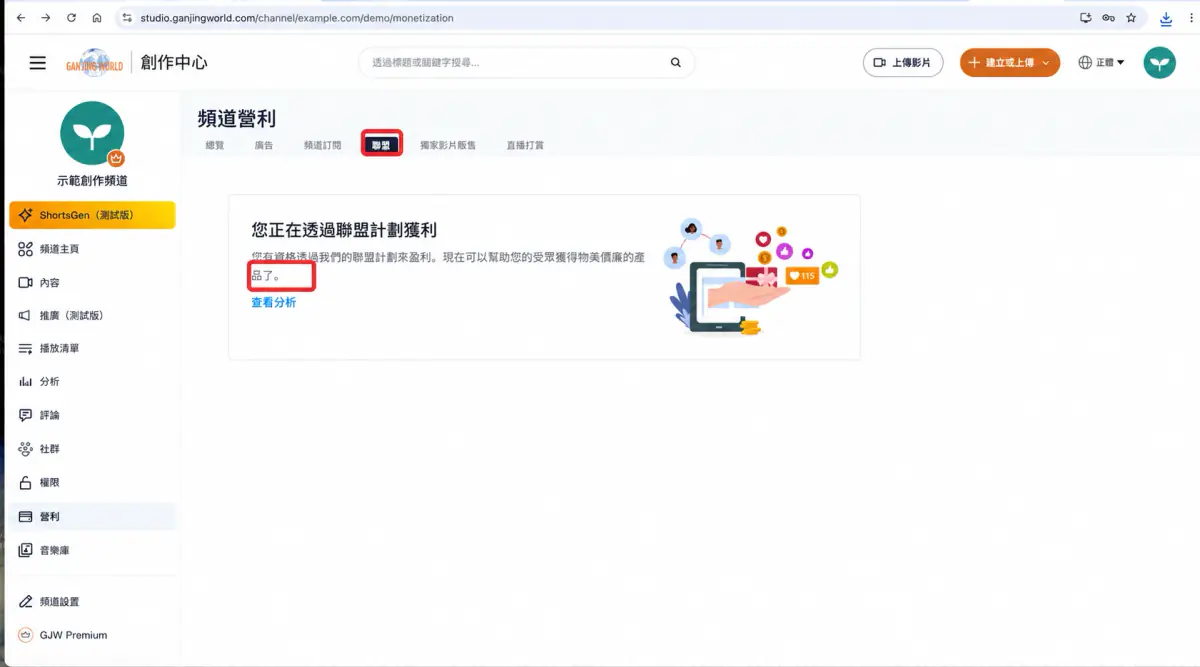Image resolution: width=1200 pixels, height=667 pixels.
Task: Bookmark page with star icon
Action: point(1131,18)
